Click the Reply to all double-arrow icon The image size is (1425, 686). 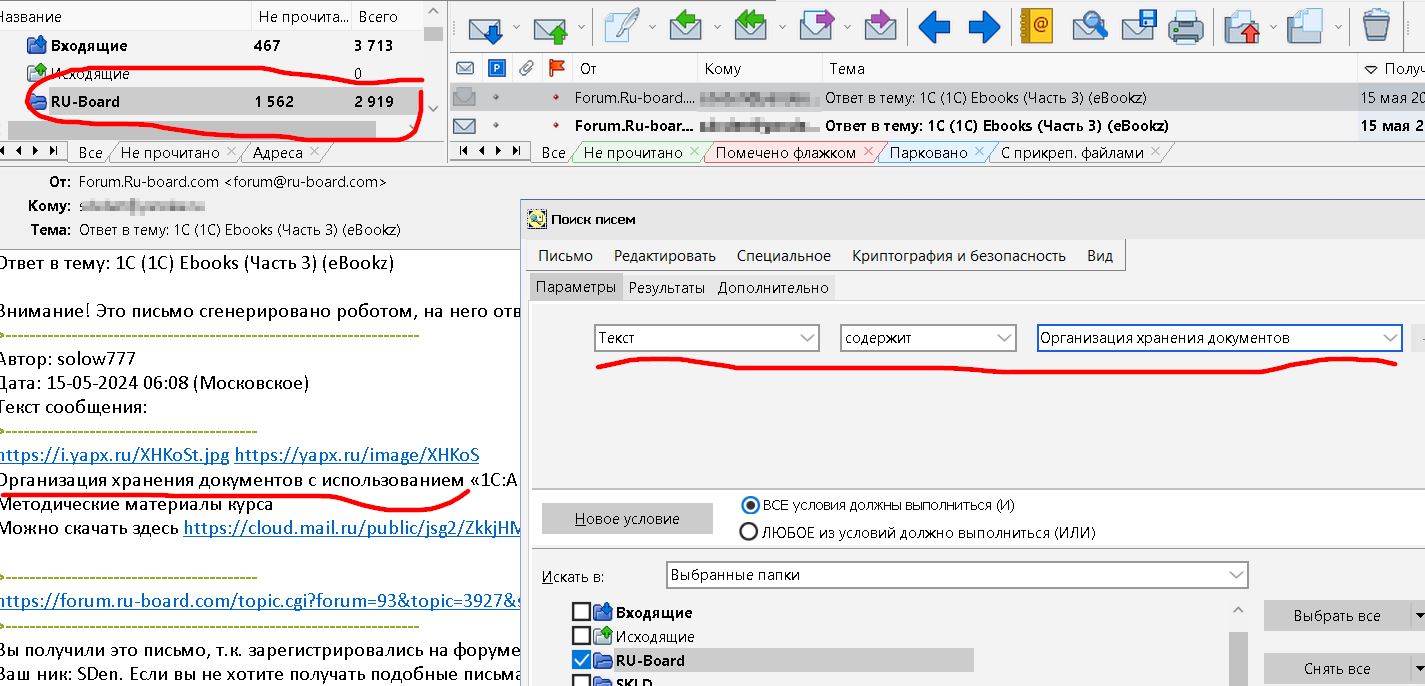pyautogui.click(x=751, y=25)
